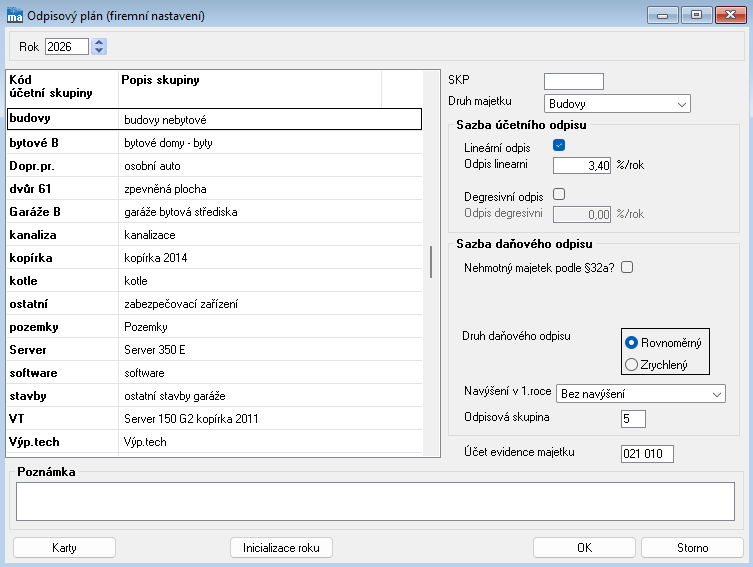
Task: Increase the Rok year with the up arrow
Action: (x=99, y=43)
